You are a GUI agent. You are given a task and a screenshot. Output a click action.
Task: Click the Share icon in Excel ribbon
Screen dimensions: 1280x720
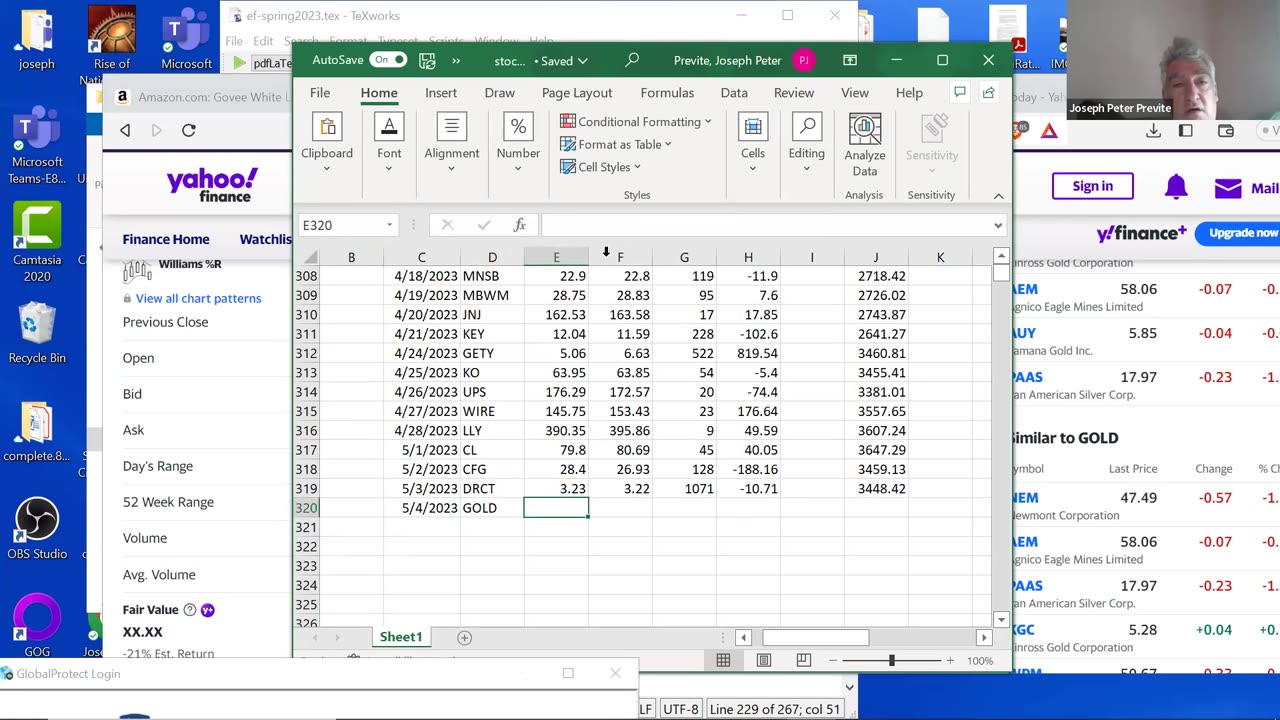[988, 92]
